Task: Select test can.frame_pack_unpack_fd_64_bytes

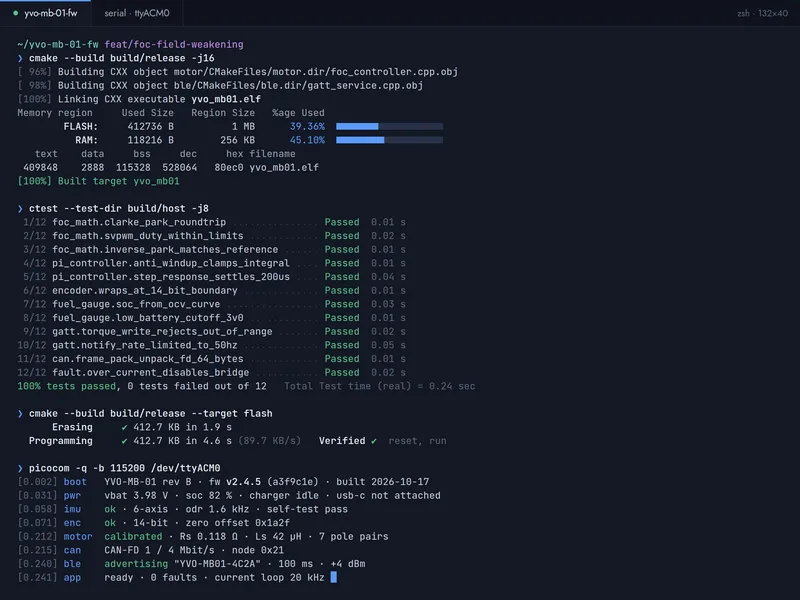Action: pos(147,359)
